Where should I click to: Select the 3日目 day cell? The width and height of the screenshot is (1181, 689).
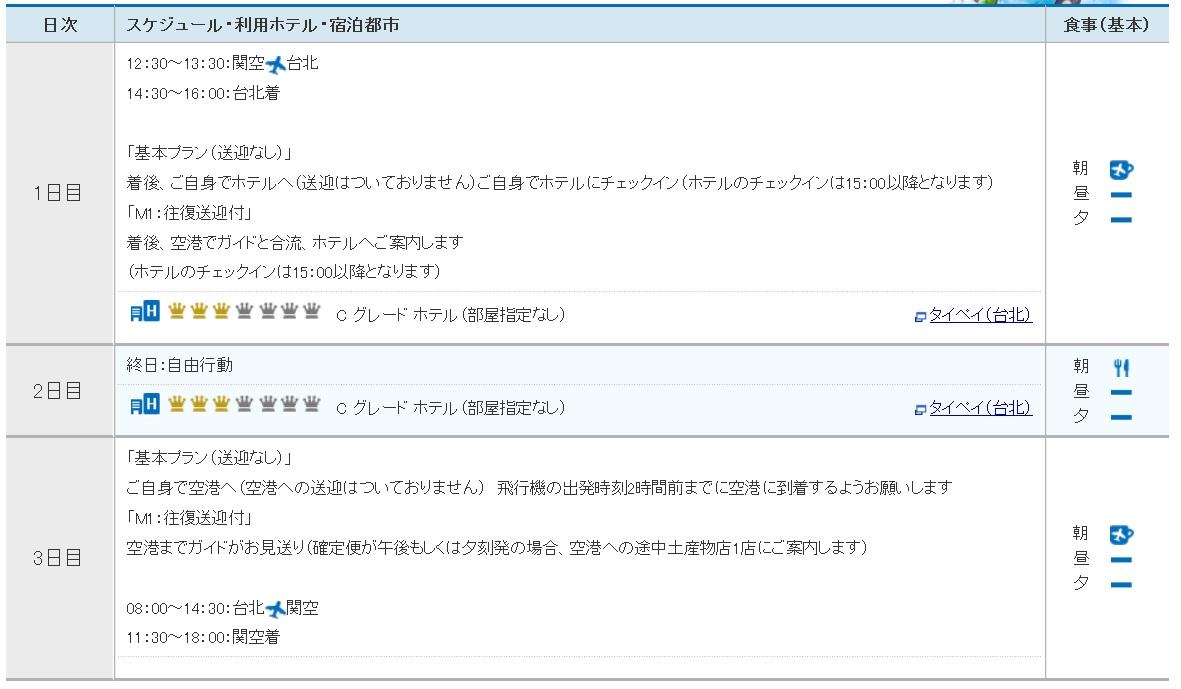click(59, 558)
